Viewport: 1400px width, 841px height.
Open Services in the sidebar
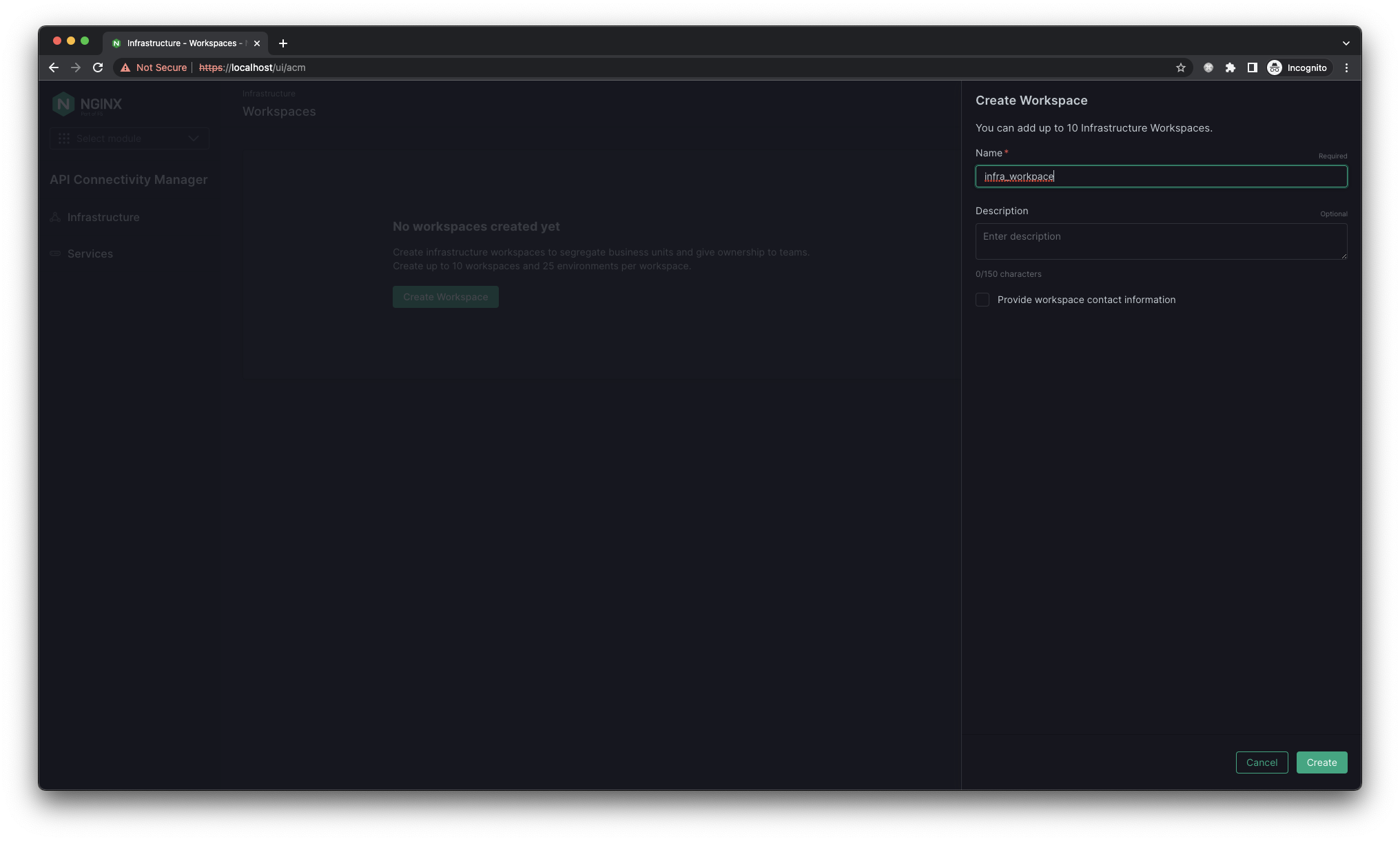coord(90,253)
